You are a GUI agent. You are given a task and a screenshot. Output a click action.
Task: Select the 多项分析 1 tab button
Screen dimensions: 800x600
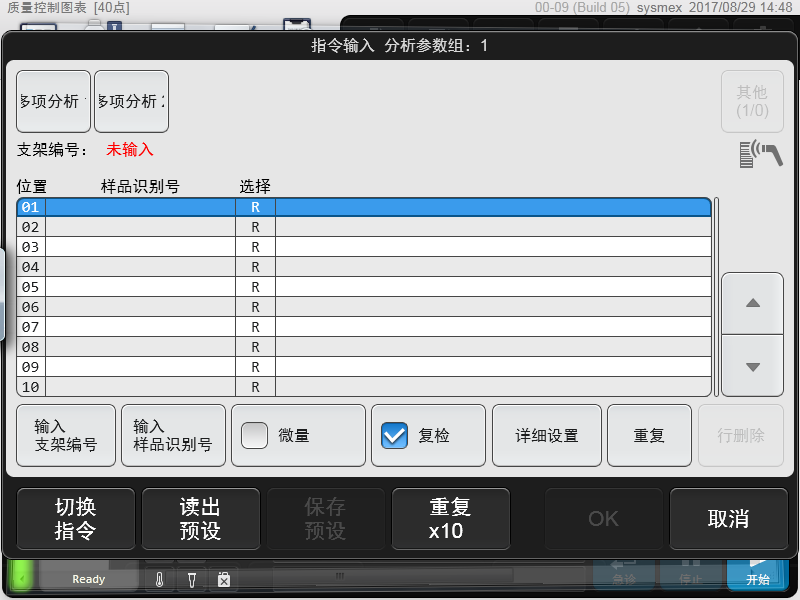point(54,101)
